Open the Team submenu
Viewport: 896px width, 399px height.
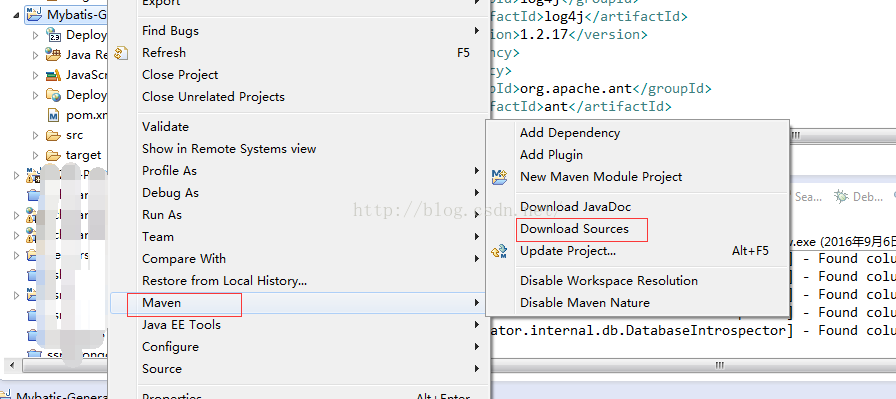pos(299,237)
